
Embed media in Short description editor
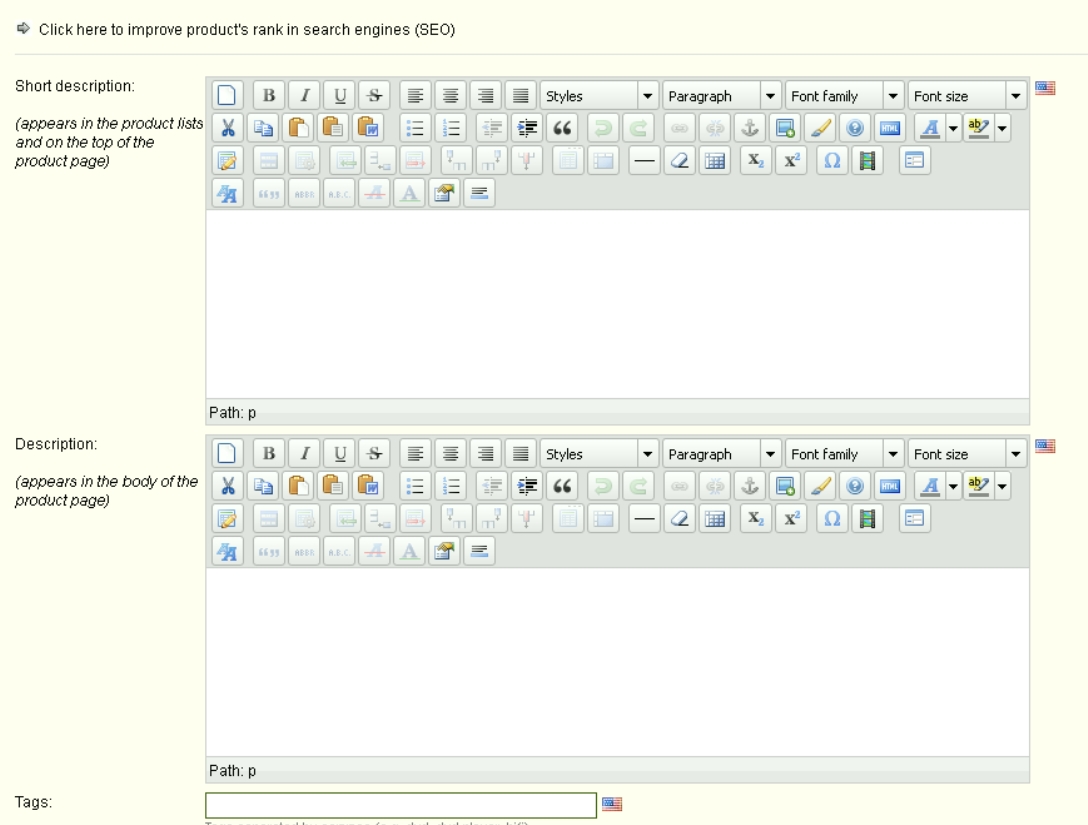[867, 160]
